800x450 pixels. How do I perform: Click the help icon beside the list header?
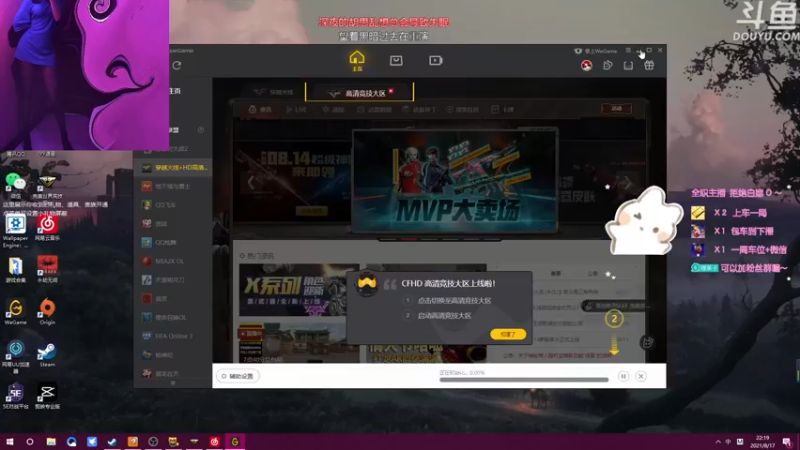click(x=201, y=130)
